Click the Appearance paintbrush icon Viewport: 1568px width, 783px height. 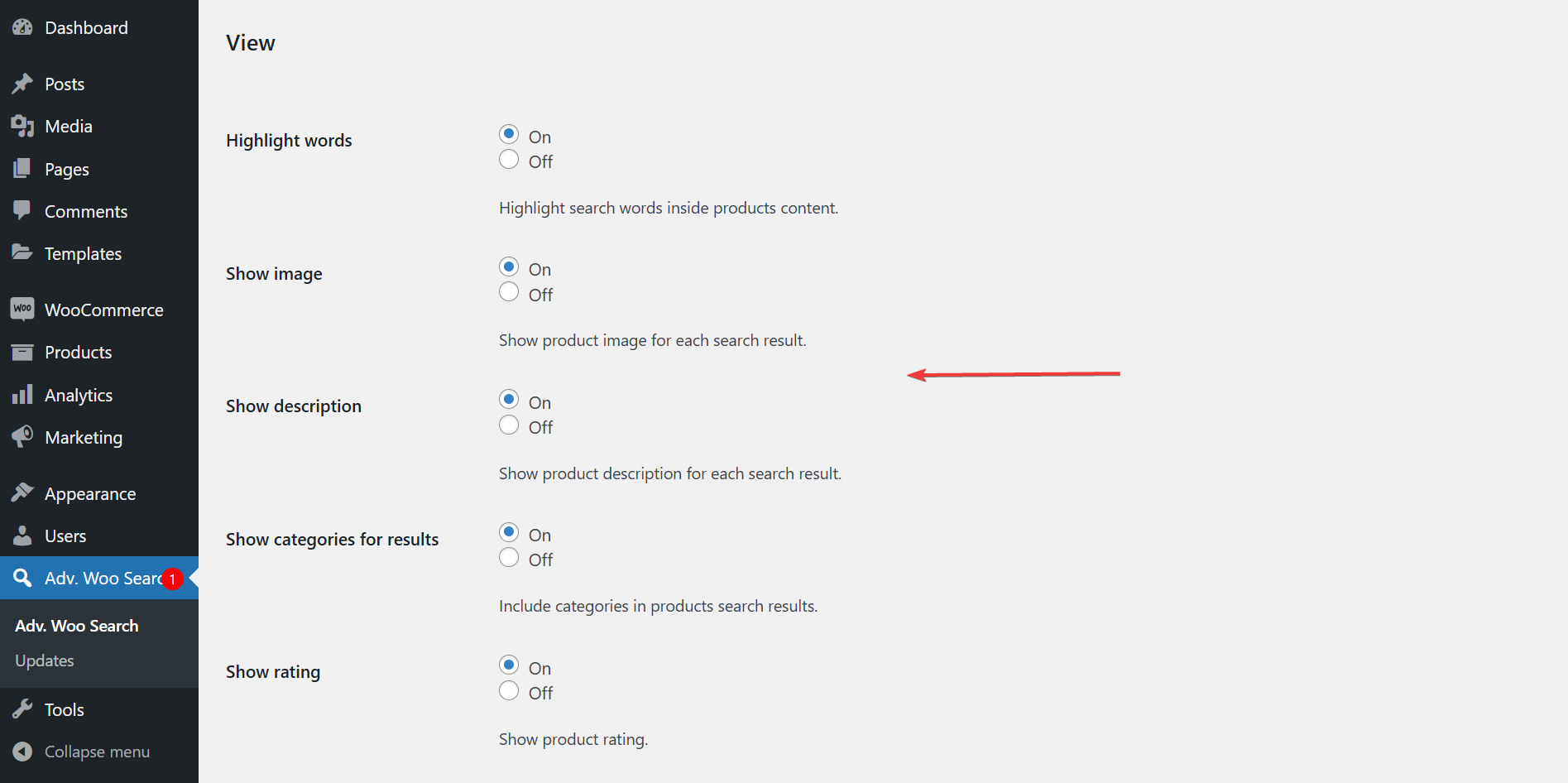[x=22, y=492]
